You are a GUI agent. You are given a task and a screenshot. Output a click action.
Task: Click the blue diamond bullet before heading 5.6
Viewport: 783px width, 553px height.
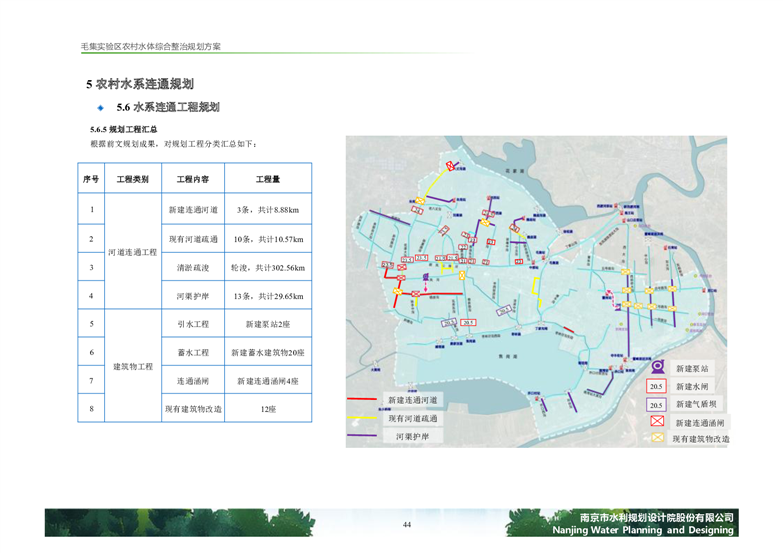pos(100,107)
